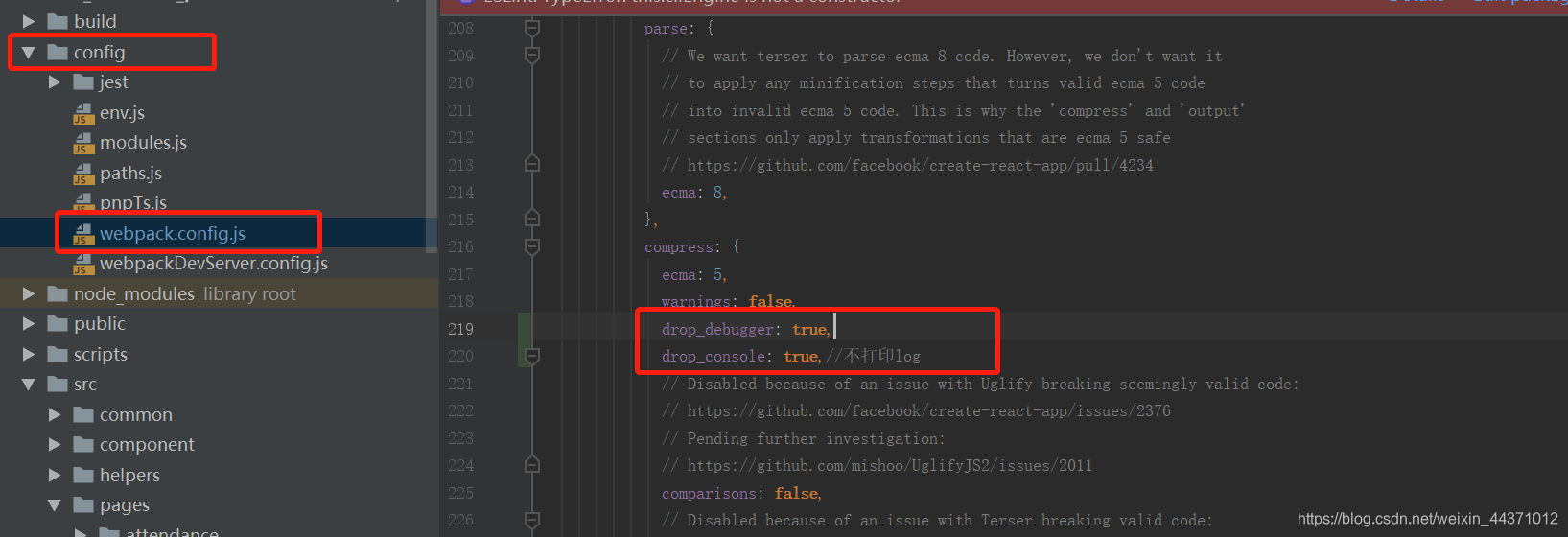The image size is (1568, 537).
Task: Collapse the pages folder arrow
Action: [55, 505]
